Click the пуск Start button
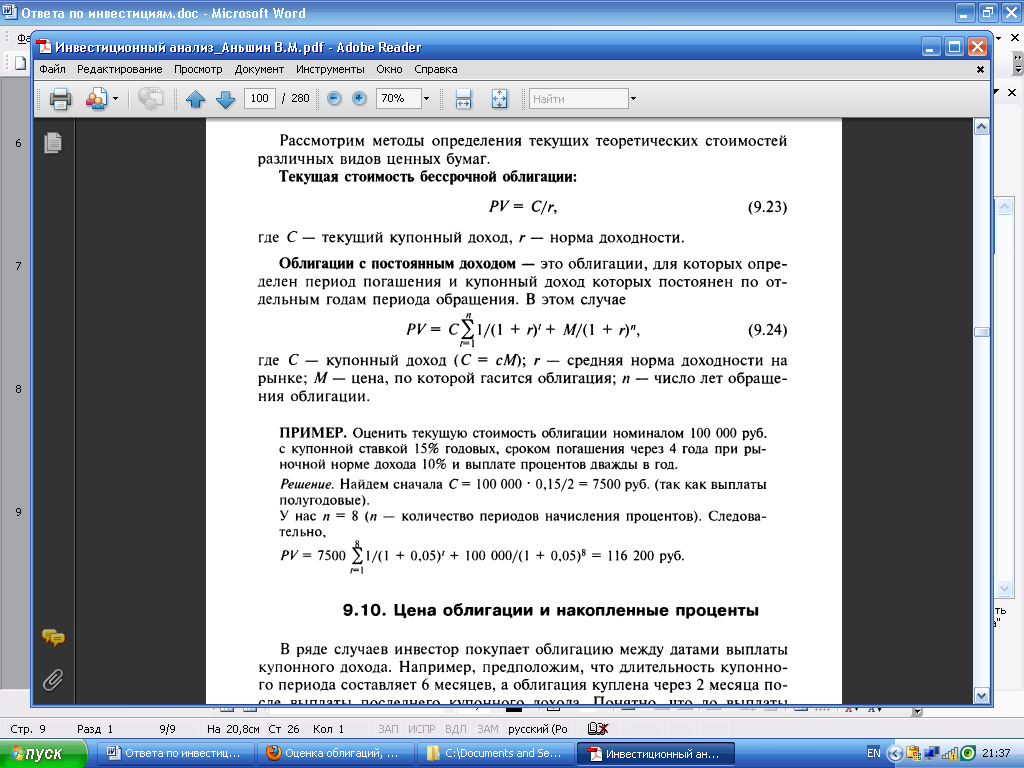Viewport: 1024px width, 768px height. pos(43,754)
